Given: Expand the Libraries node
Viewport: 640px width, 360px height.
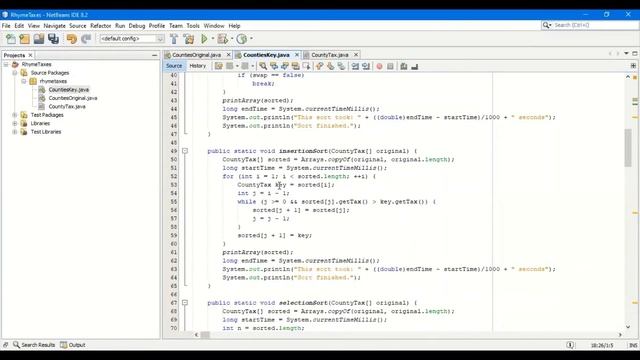Looking at the screenshot, I should 15,123.
